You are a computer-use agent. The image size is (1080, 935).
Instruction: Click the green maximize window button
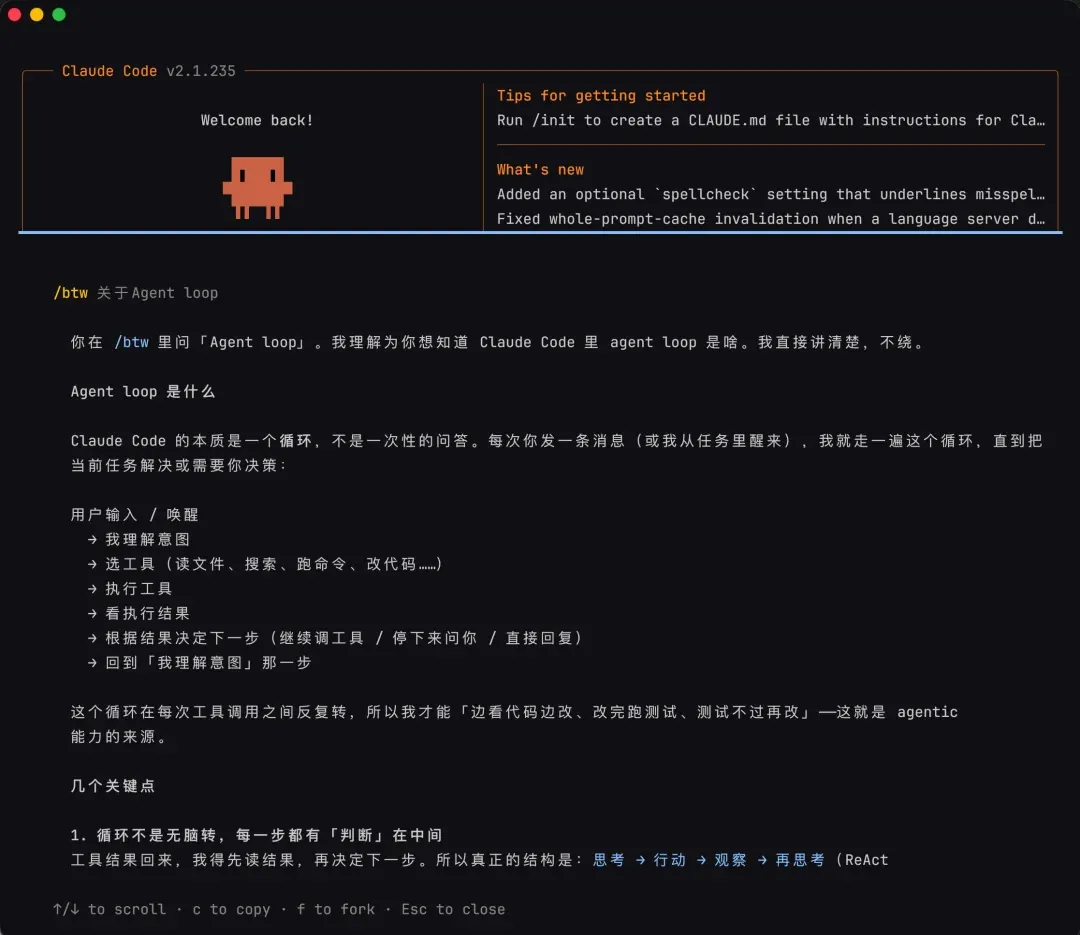(59, 14)
